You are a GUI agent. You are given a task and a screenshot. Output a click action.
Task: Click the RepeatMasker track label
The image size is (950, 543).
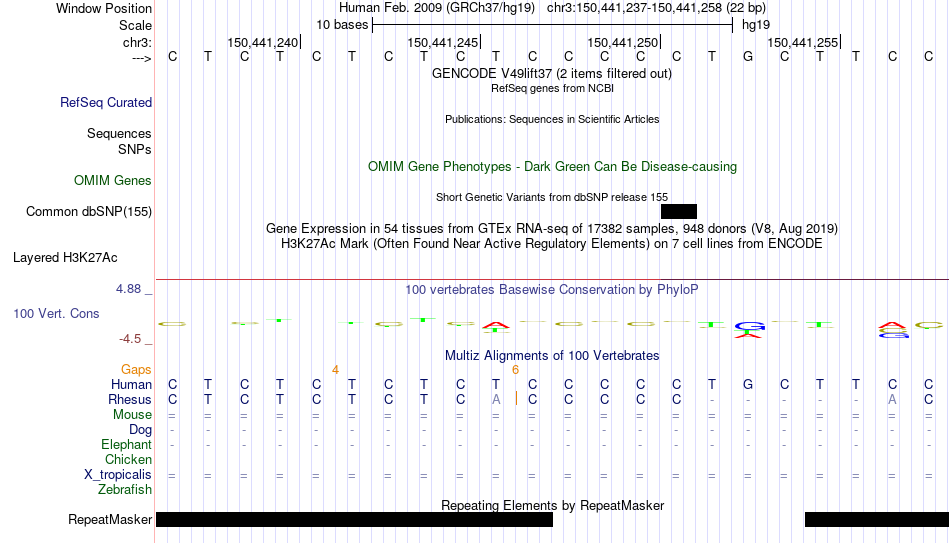pos(110,519)
